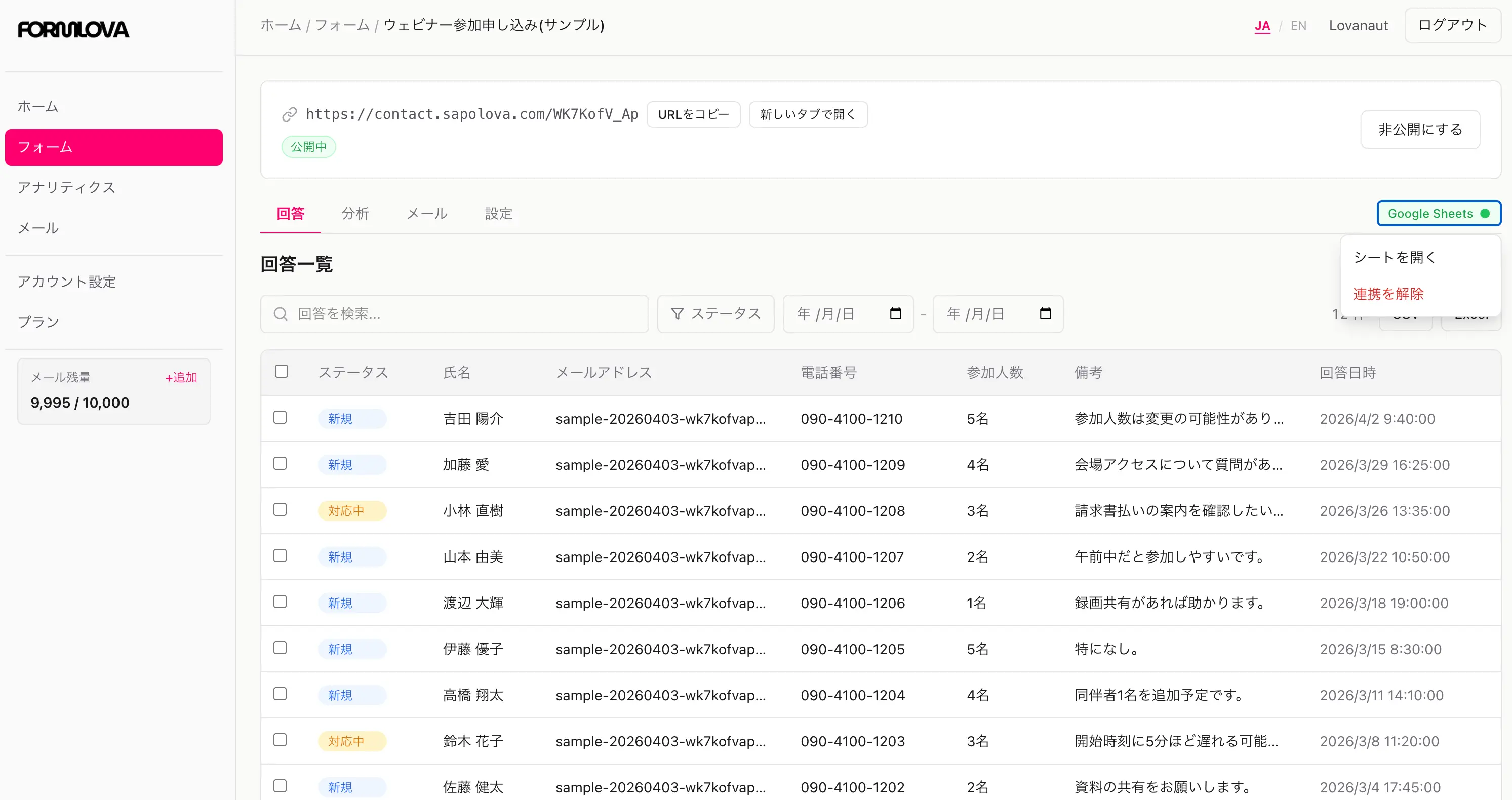Click the URLをコピー button
Viewport: 1512px width, 800px height.
pyautogui.click(x=693, y=114)
